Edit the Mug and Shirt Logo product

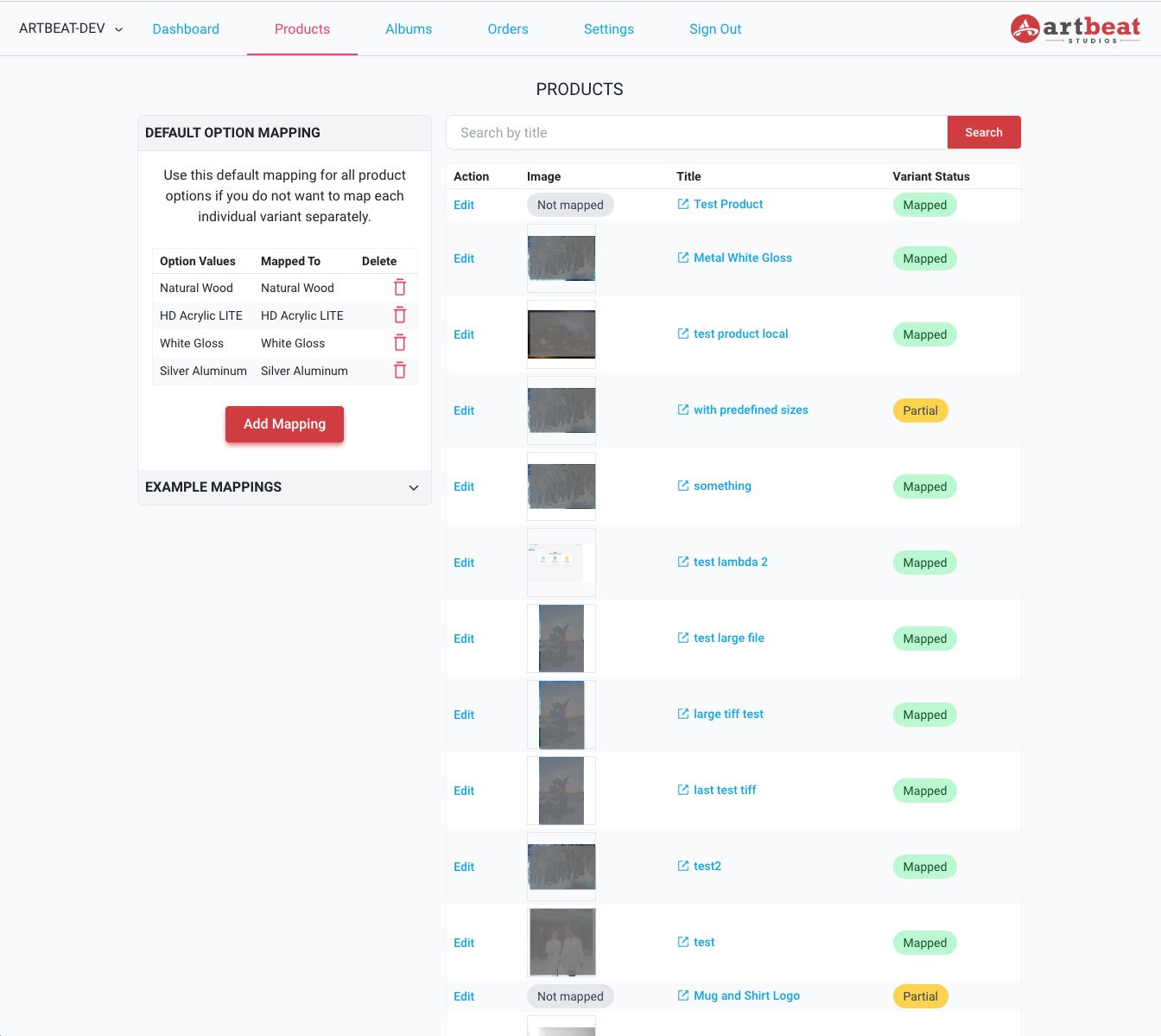(464, 996)
